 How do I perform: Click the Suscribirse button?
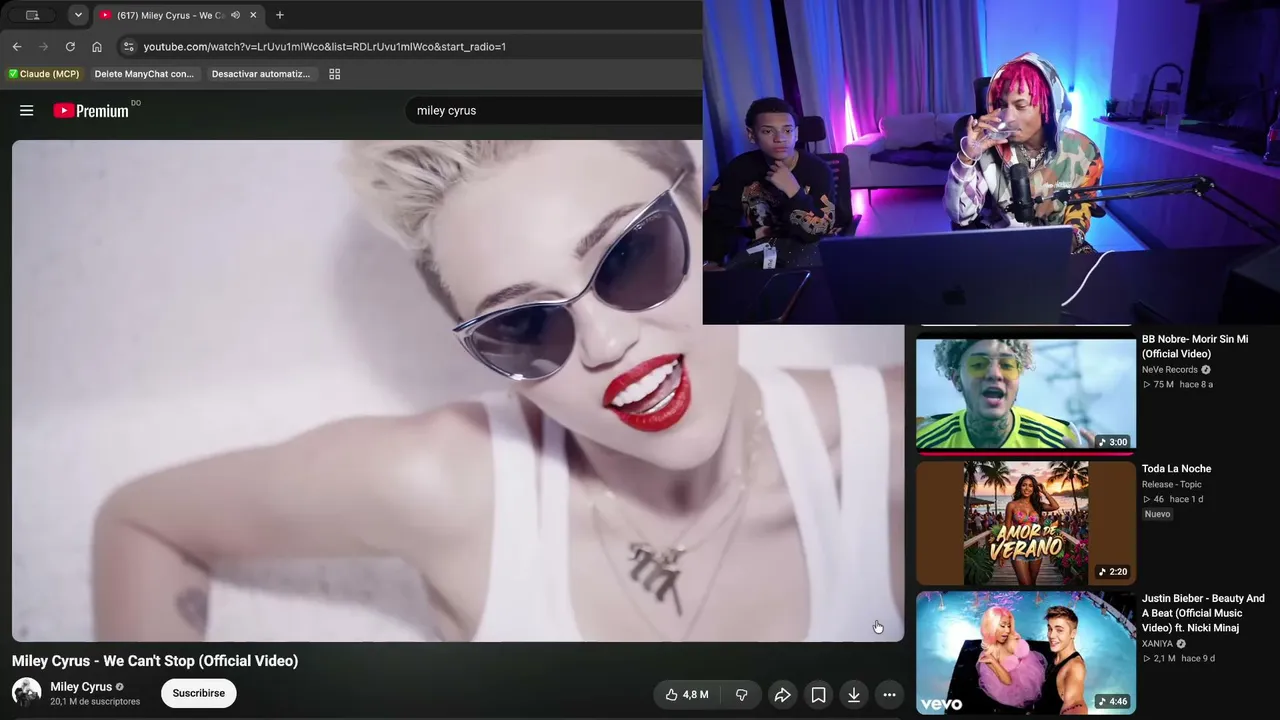click(199, 693)
